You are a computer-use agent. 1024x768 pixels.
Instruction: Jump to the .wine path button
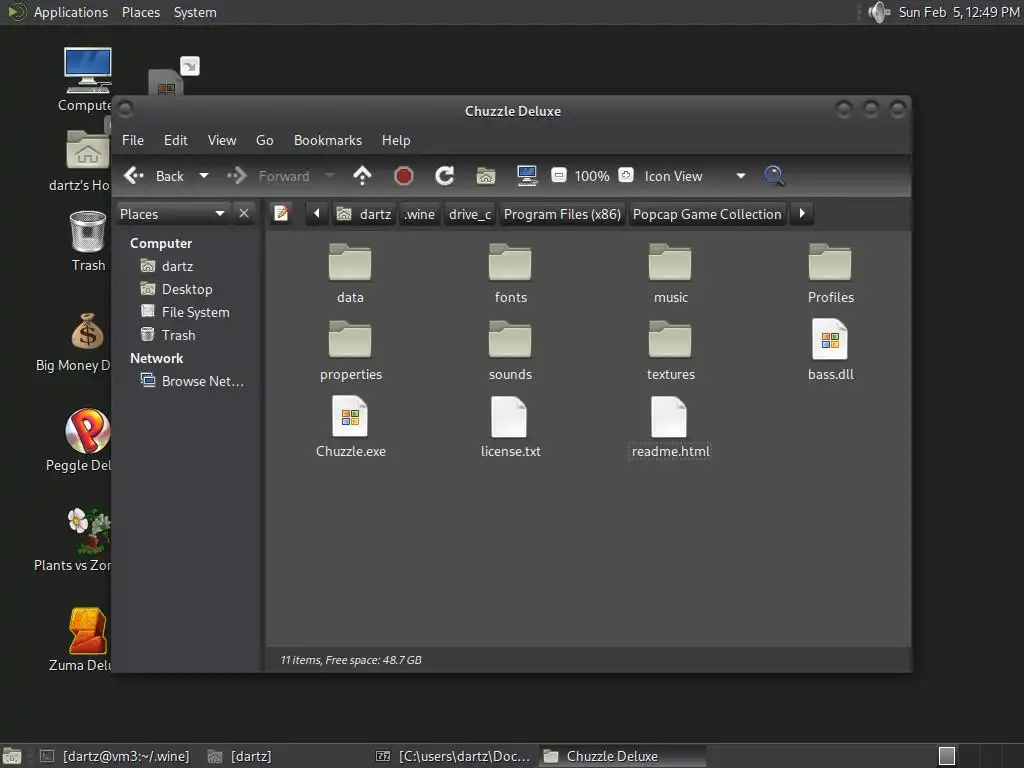419,214
